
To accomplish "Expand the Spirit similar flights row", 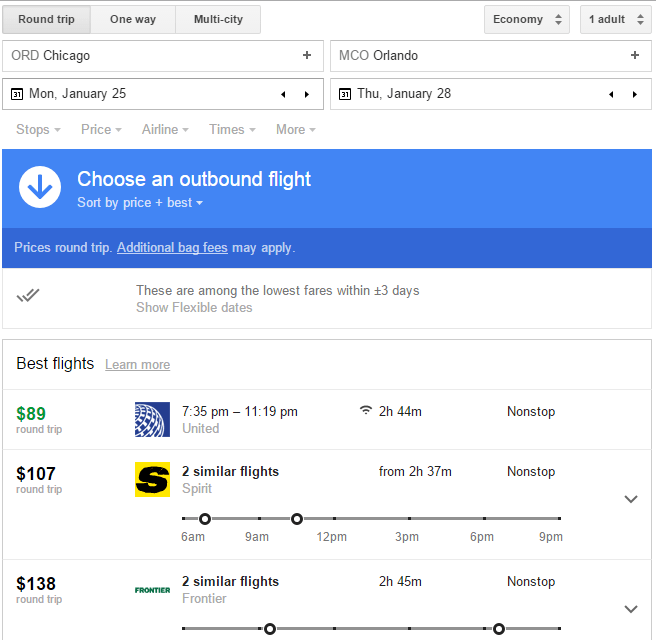I will [630, 499].
